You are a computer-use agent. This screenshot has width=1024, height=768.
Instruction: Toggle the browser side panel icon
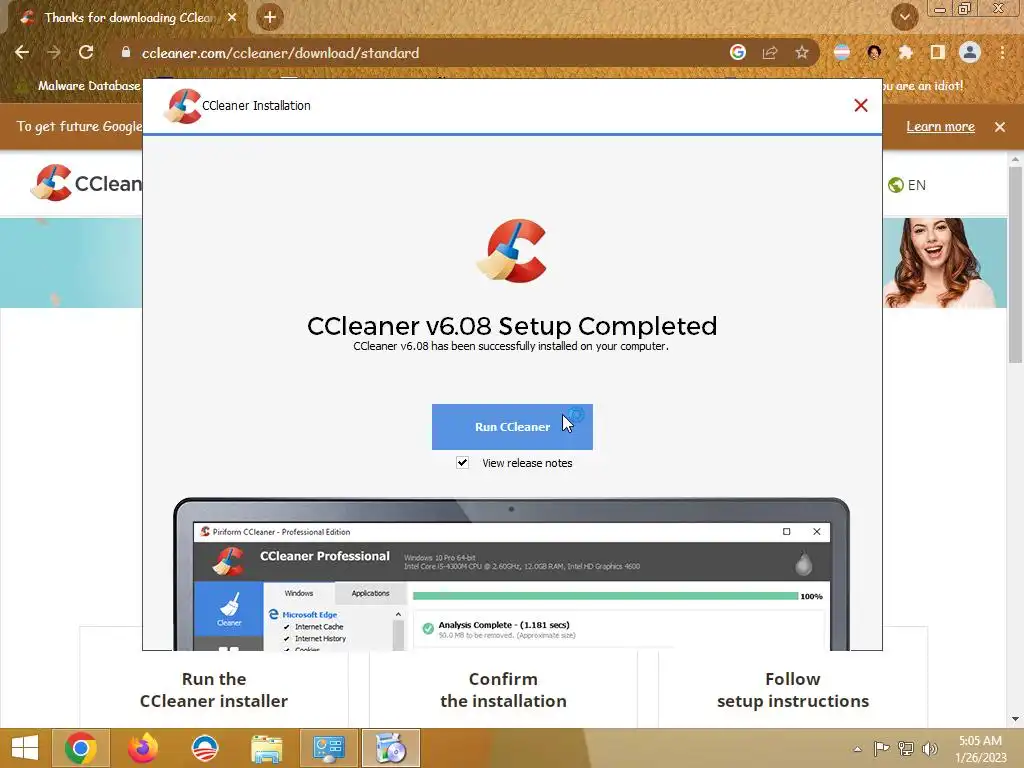point(937,52)
